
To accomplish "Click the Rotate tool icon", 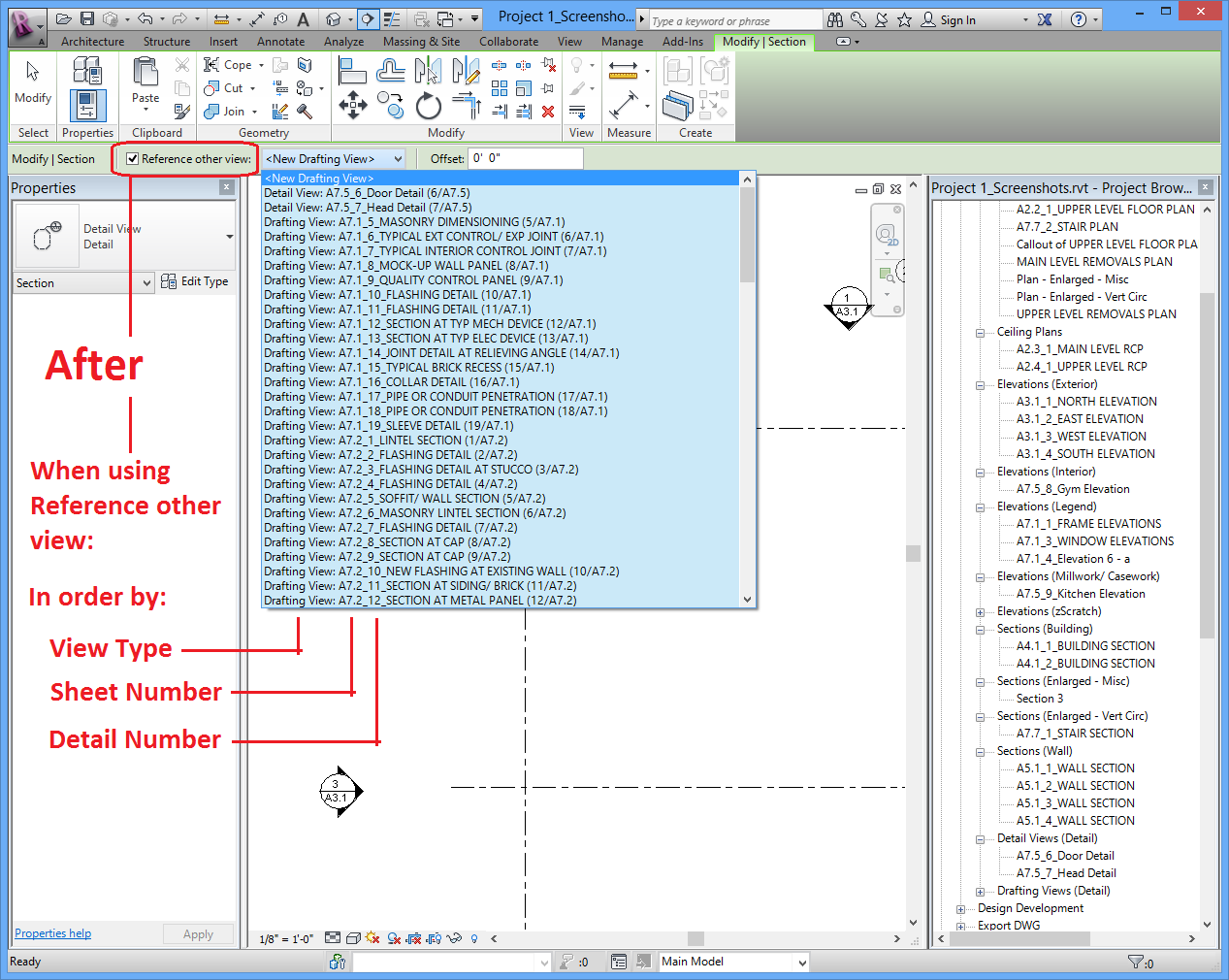I will pyautogui.click(x=428, y=106).
